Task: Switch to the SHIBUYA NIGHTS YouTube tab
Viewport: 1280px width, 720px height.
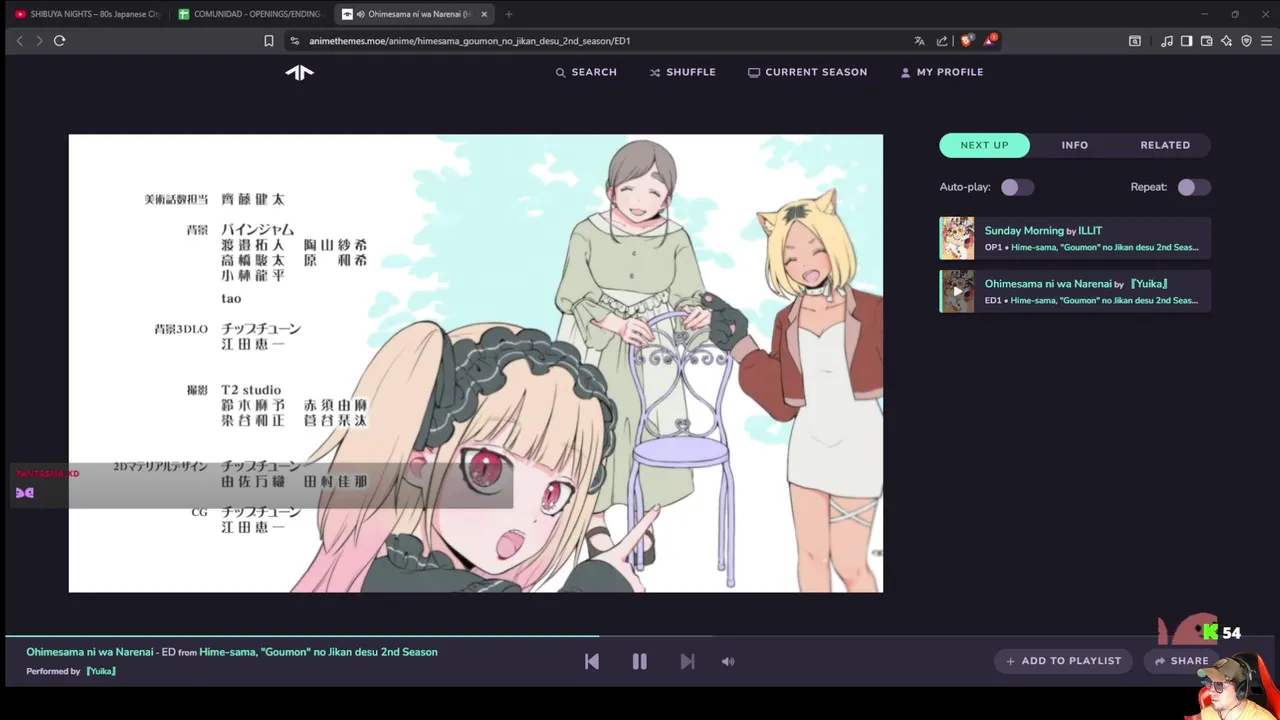Action: pyautogui.click(x=87, y=14)
